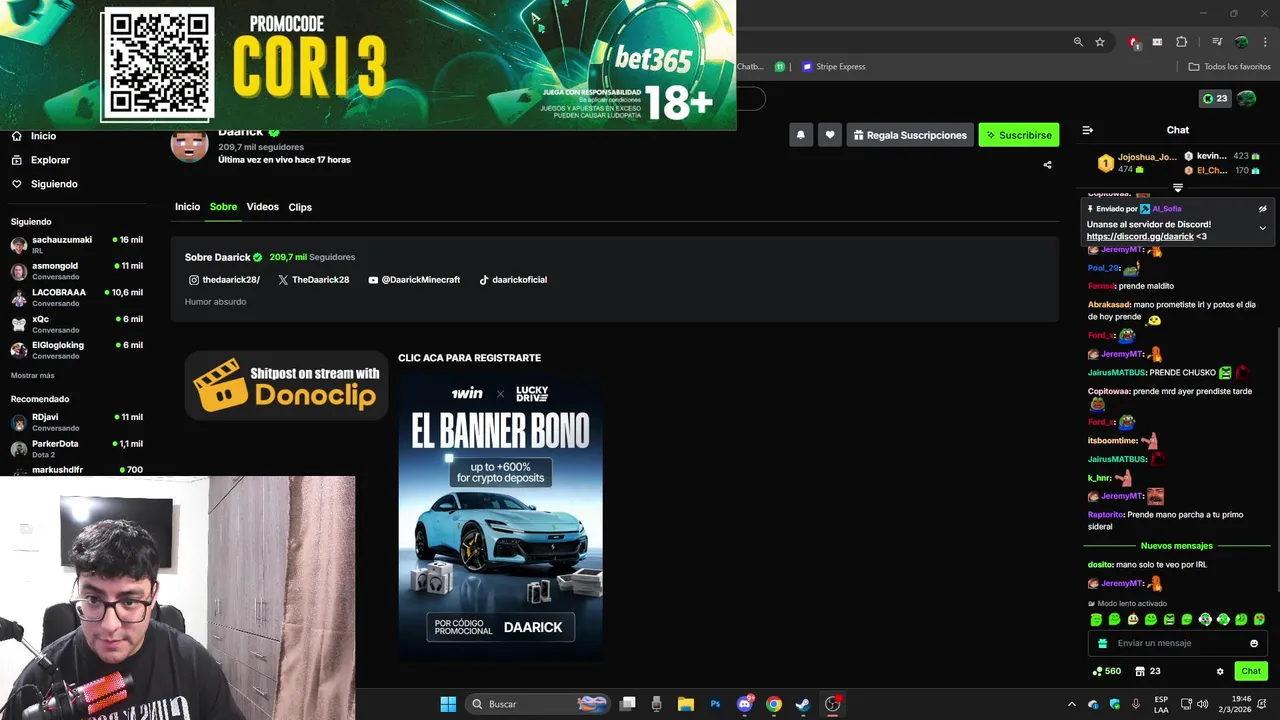1280x720 pixels.
Task: Click the Regala Suscripciones button
Action: point(910,135)
